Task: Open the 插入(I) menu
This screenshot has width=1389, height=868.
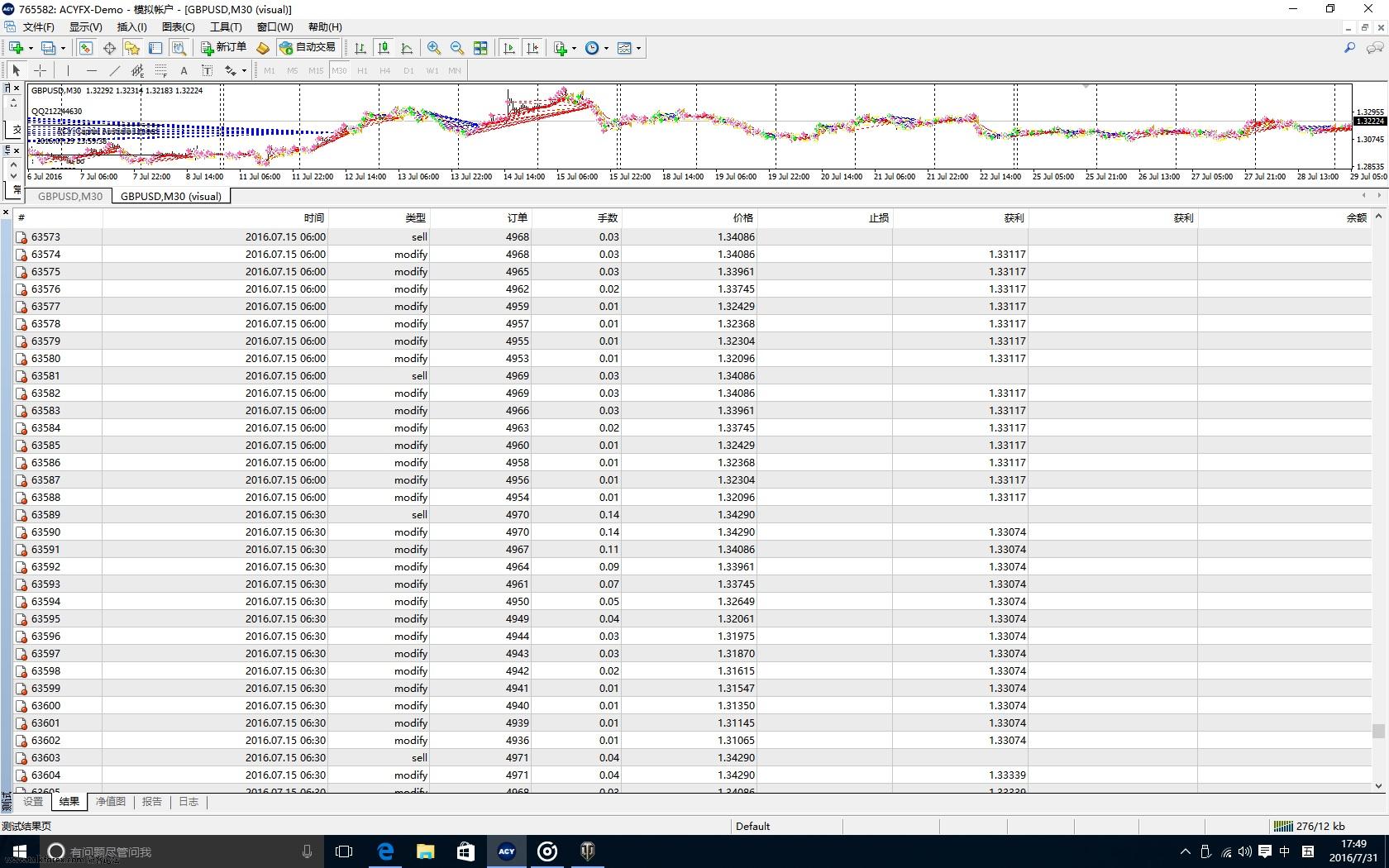Action: point(131,26)
